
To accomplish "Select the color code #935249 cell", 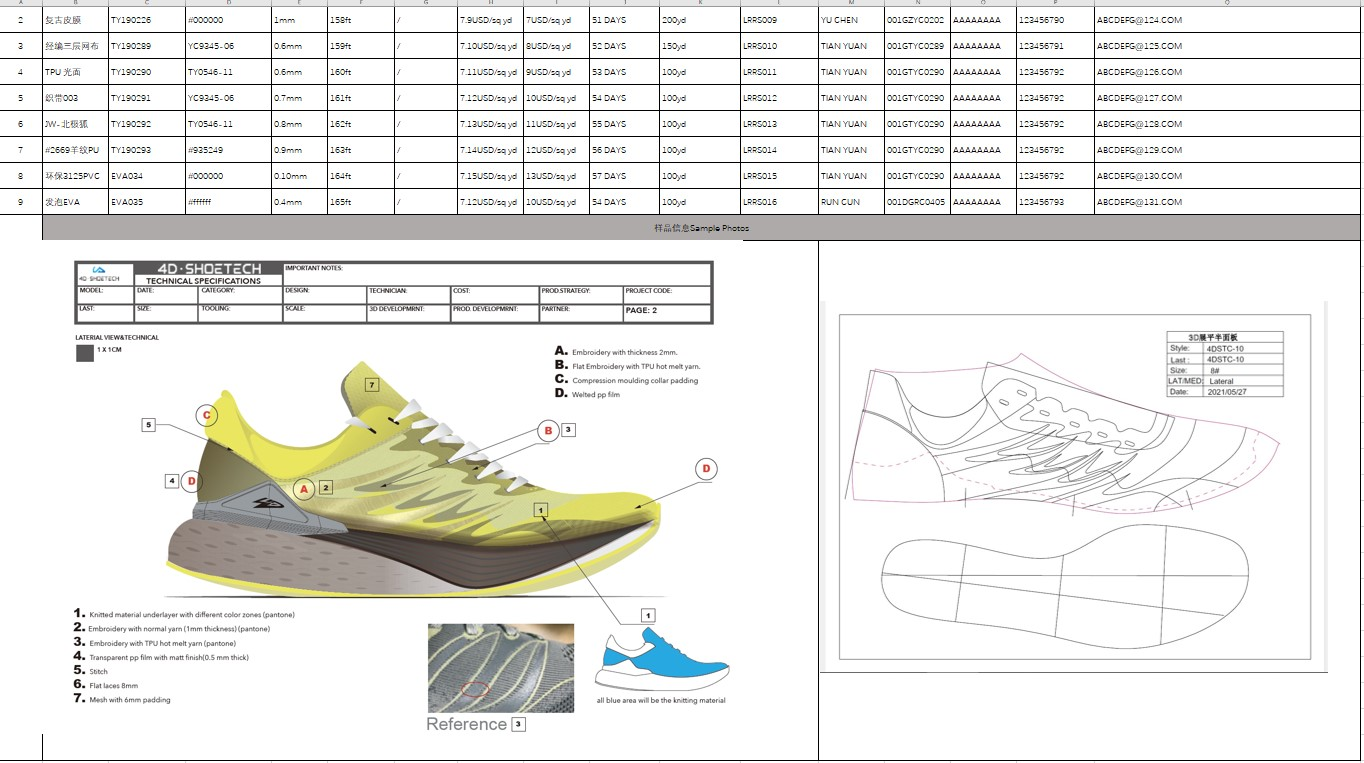I will pos(228,150).
